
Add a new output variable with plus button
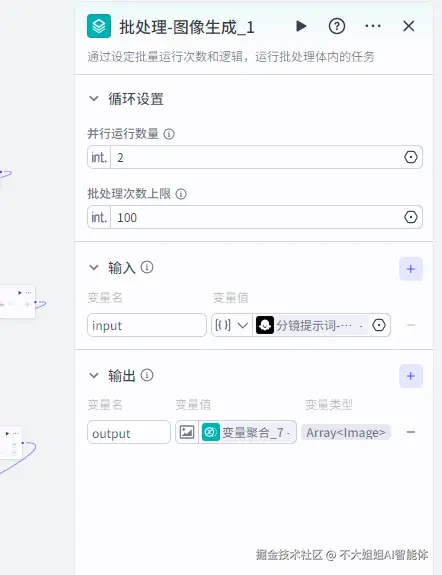(x=411, y=376)
